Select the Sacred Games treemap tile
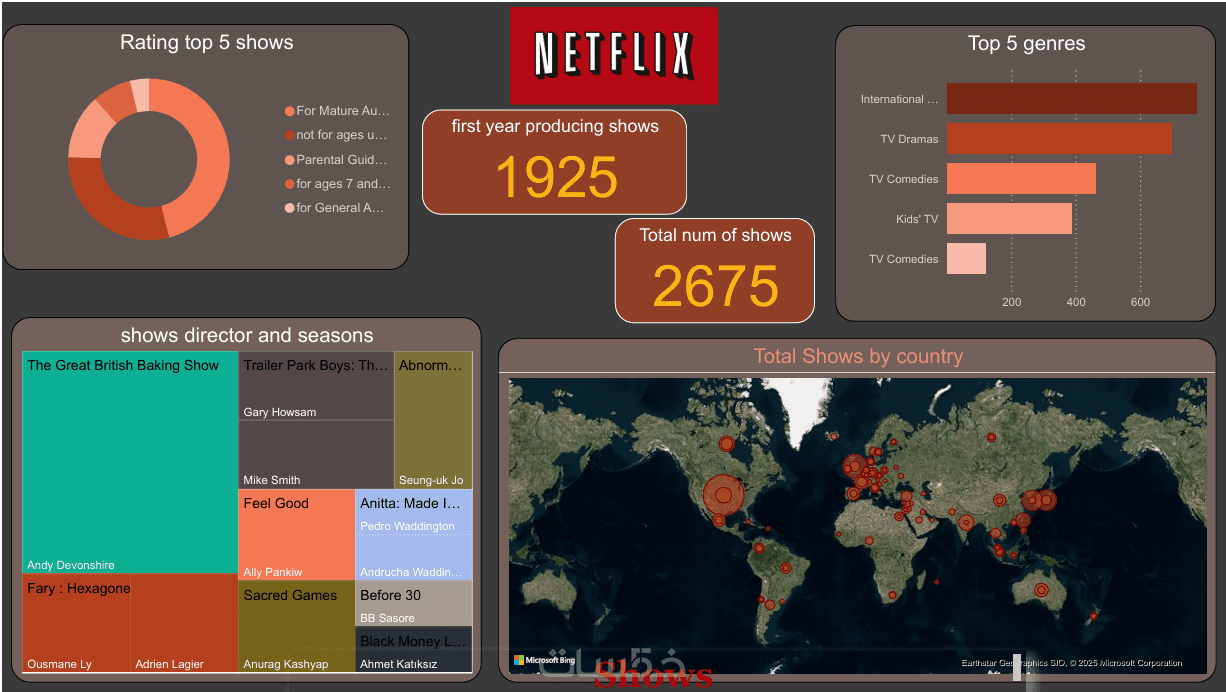Image resolution: width=1226 pixels, height=692 pixels. pyautogui.click(x=296, y=626)
